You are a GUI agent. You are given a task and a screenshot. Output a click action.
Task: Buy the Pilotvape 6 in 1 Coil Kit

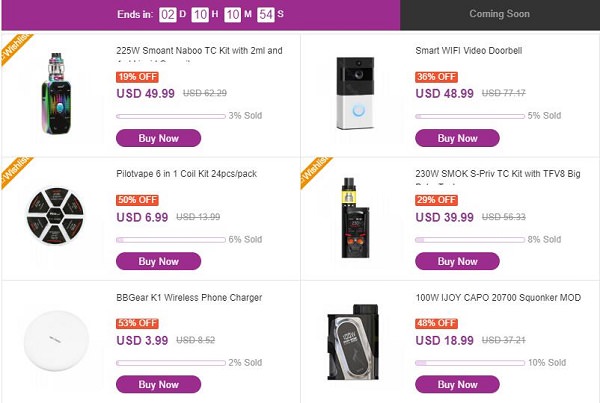click(159, 261)
